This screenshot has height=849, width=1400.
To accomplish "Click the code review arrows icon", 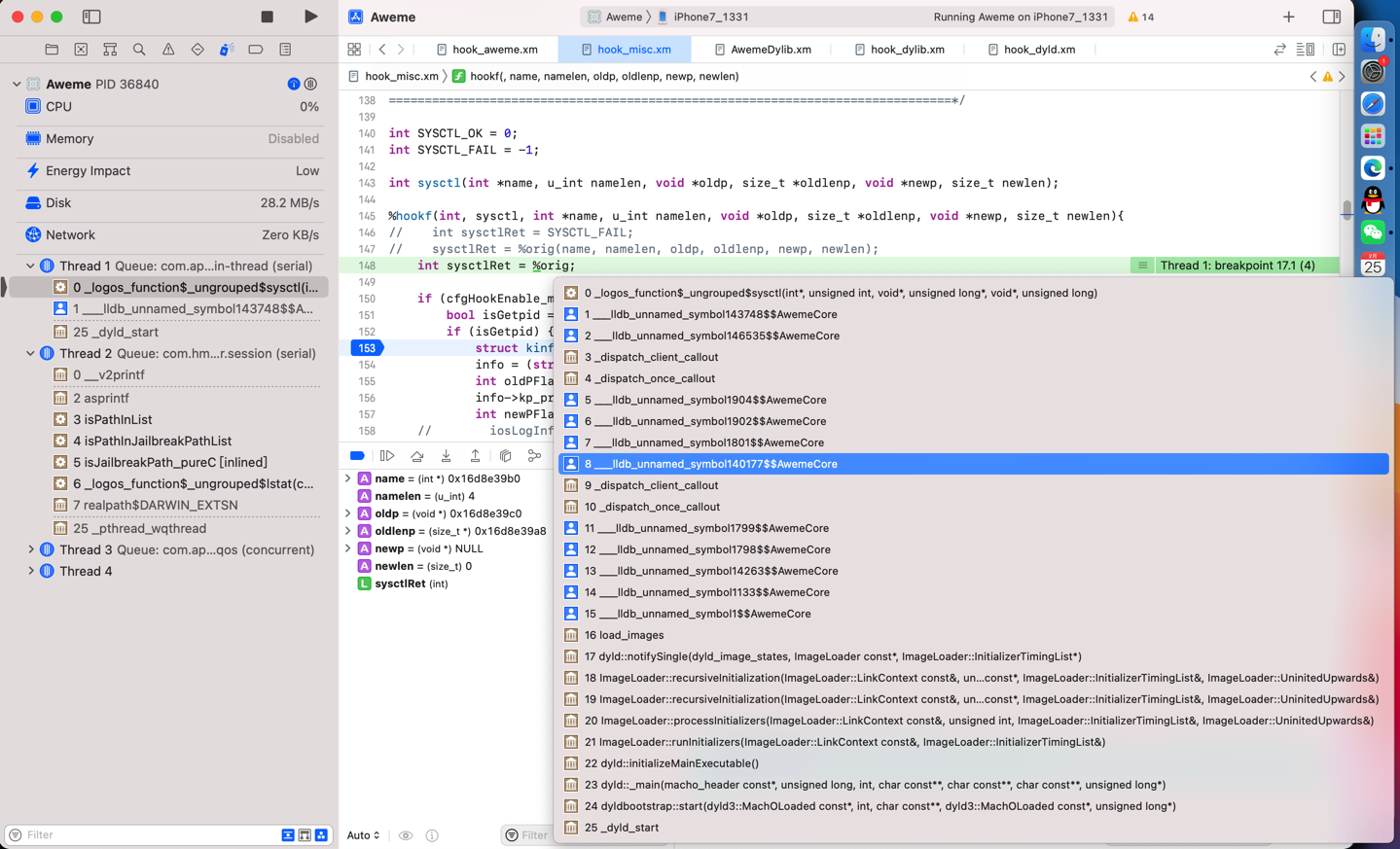I will 1279,49.
